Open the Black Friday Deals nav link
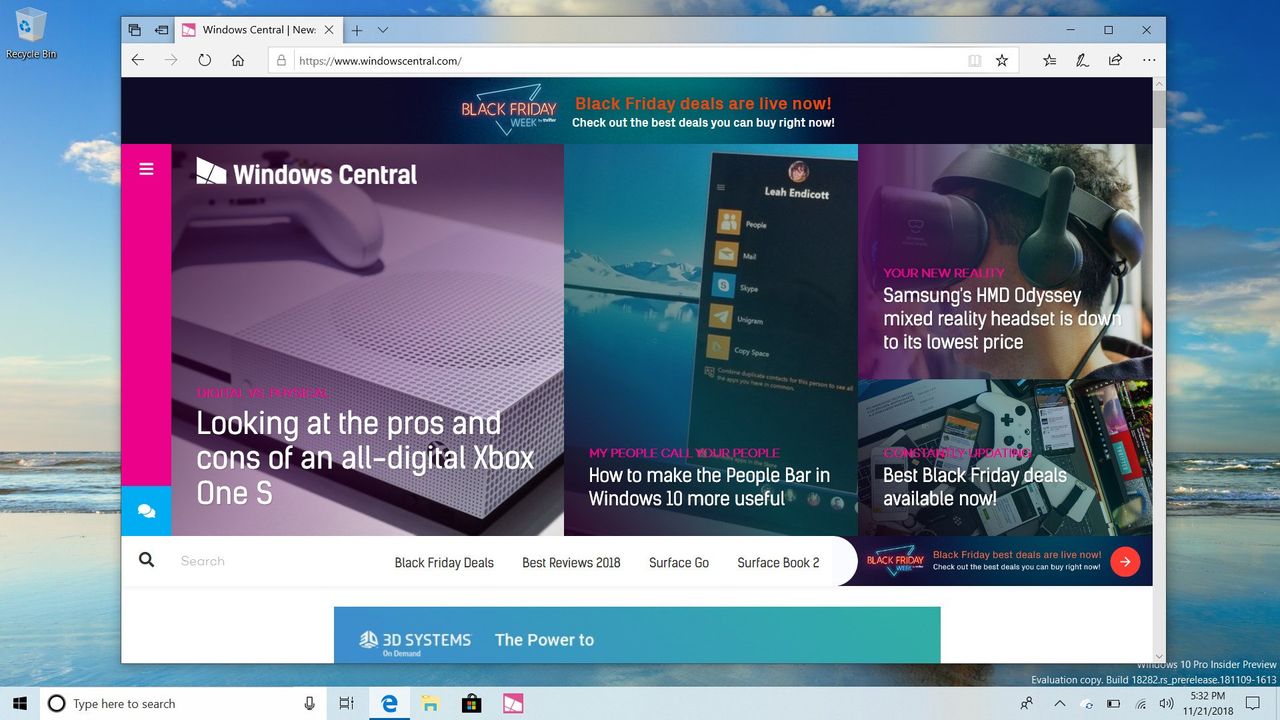The width and height of the screenshot is (1280, 720). [444, 562]
